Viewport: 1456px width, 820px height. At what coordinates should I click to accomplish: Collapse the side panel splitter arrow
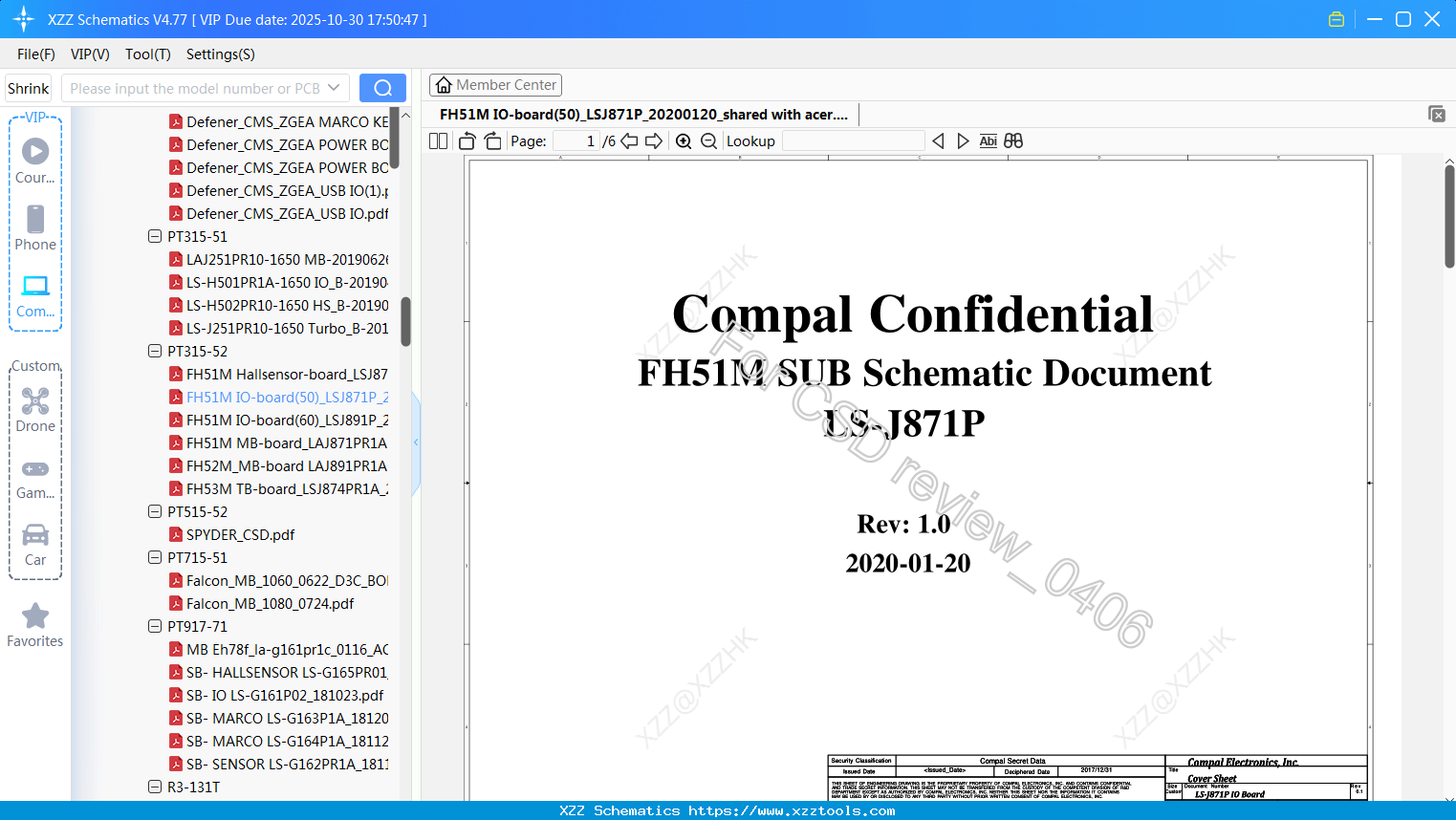tap(416, 442)
